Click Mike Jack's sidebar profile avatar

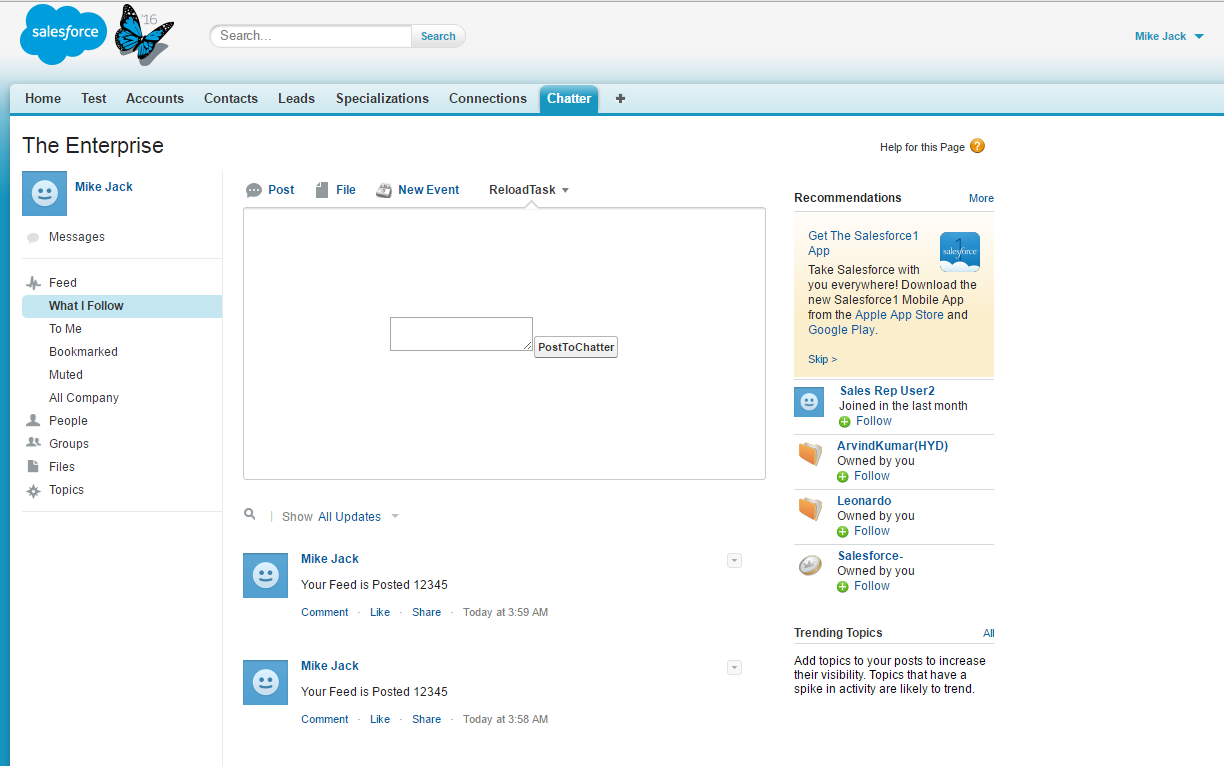[44, 193]
